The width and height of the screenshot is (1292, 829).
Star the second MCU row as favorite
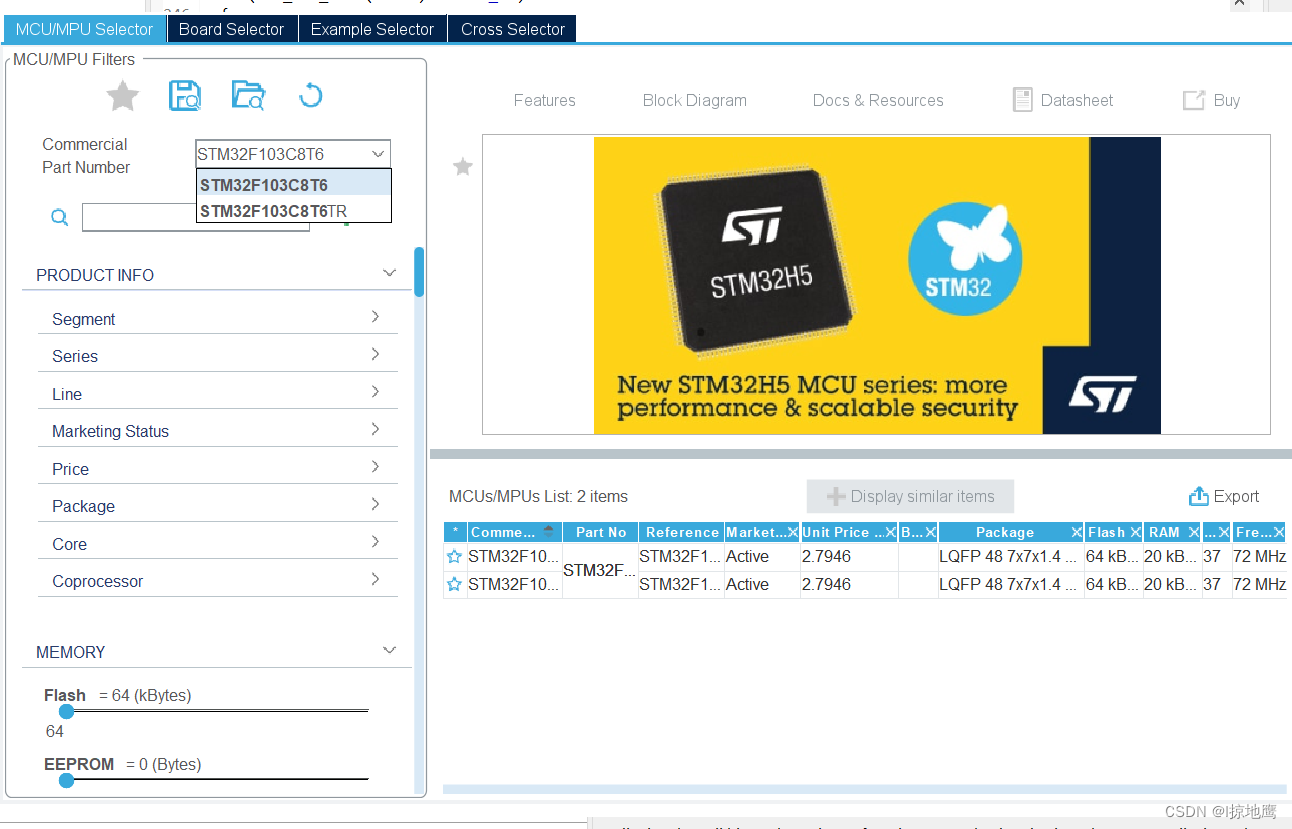point(454,585)
